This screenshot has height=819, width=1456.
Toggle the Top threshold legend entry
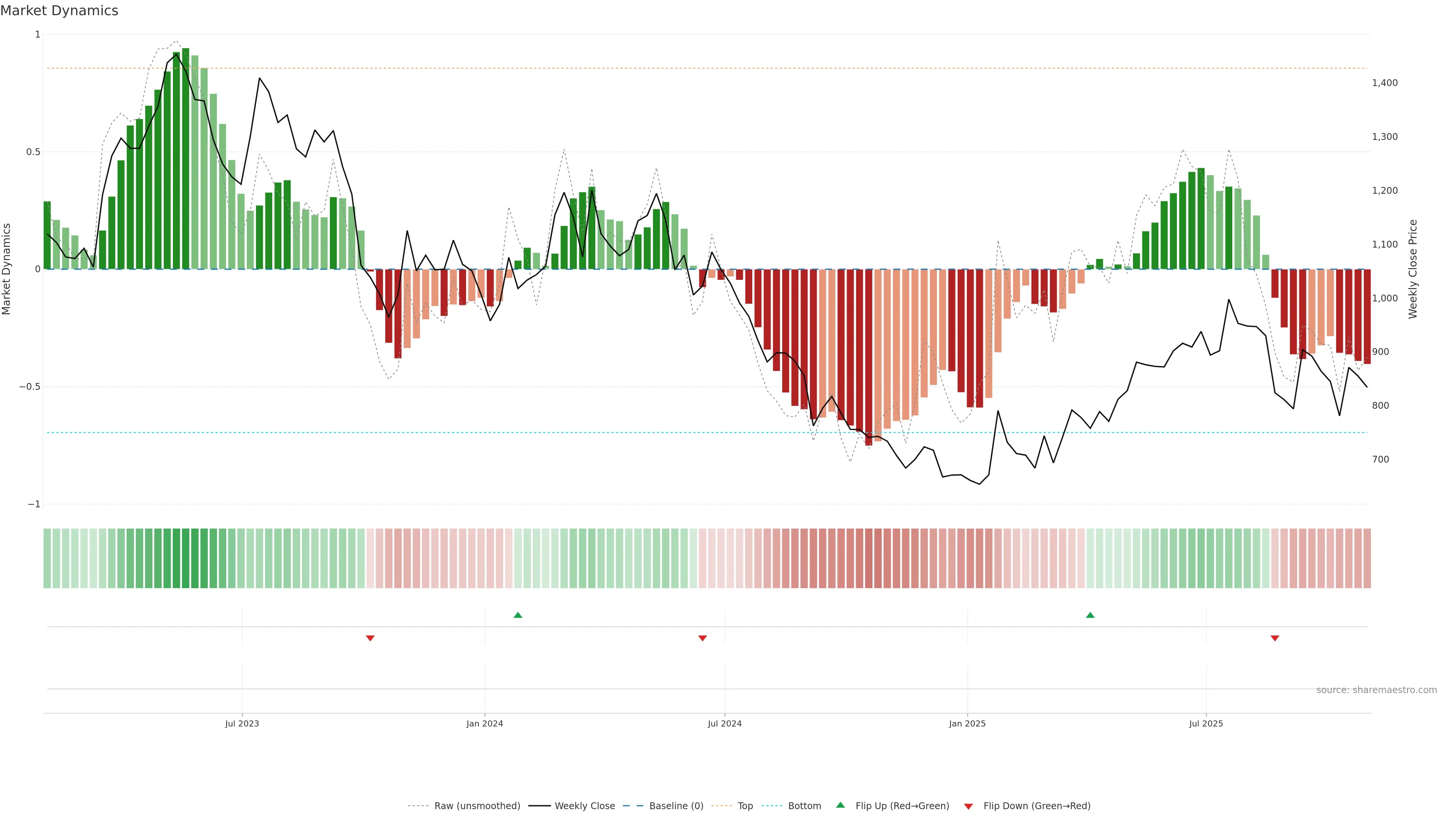point(745,806)
